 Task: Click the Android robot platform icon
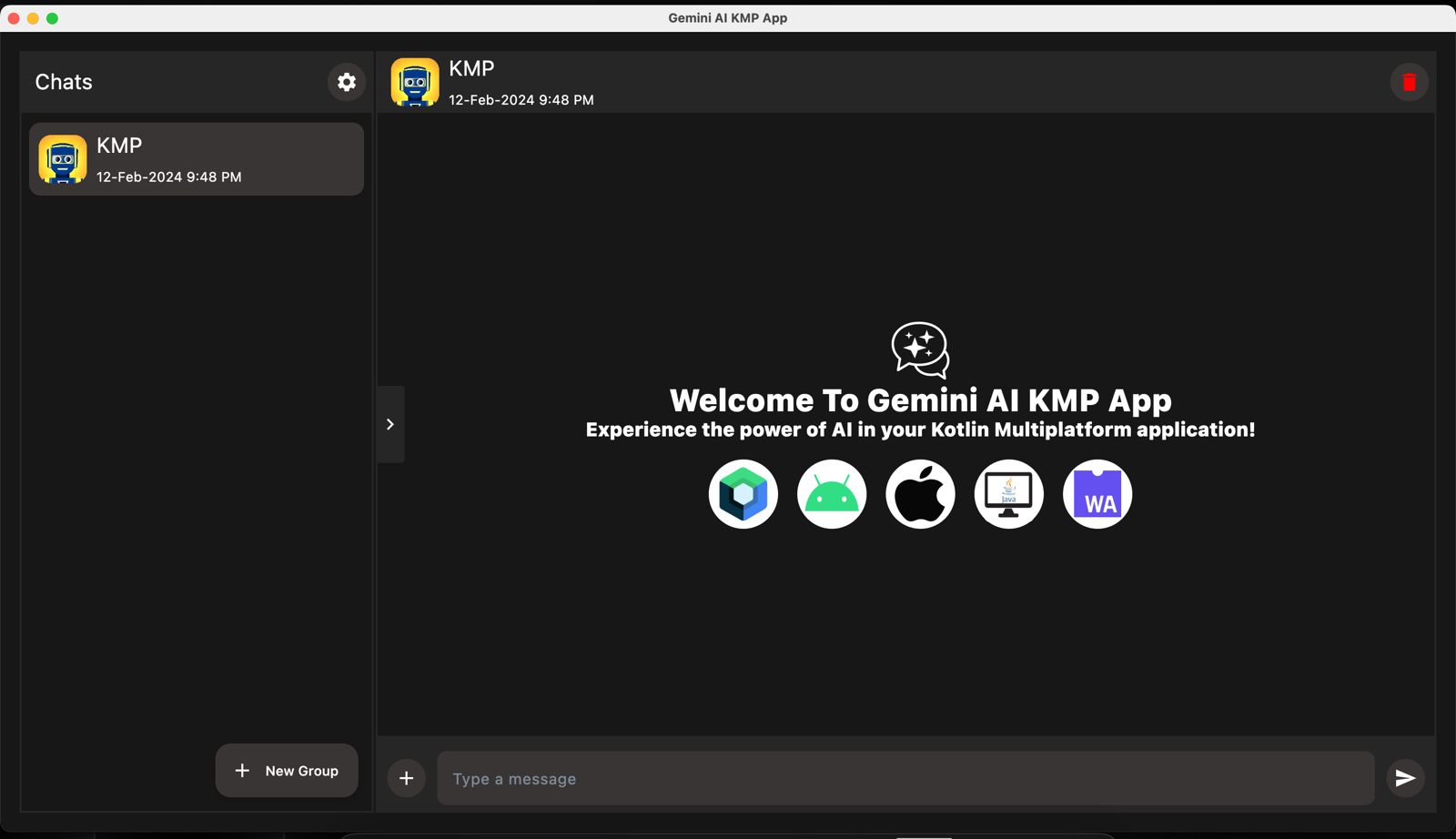pyautogui.click(x=832, y=494)
